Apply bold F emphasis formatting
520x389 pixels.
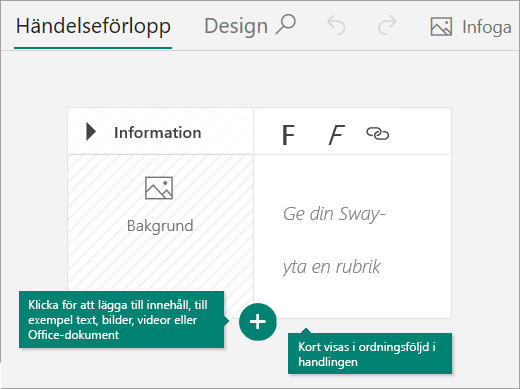pos(288,135)
